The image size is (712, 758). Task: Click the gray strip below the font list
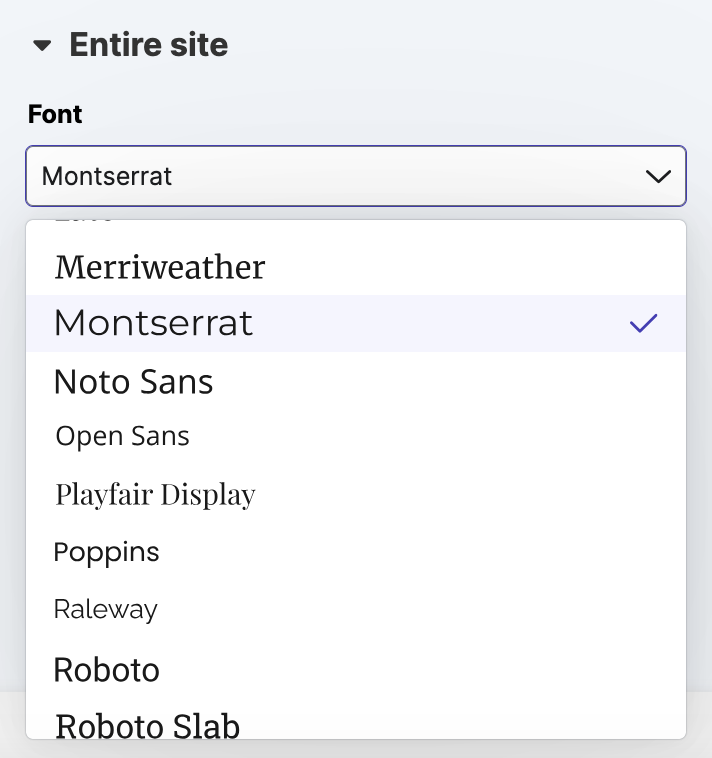pyautogui.click(x=356, y=749)
